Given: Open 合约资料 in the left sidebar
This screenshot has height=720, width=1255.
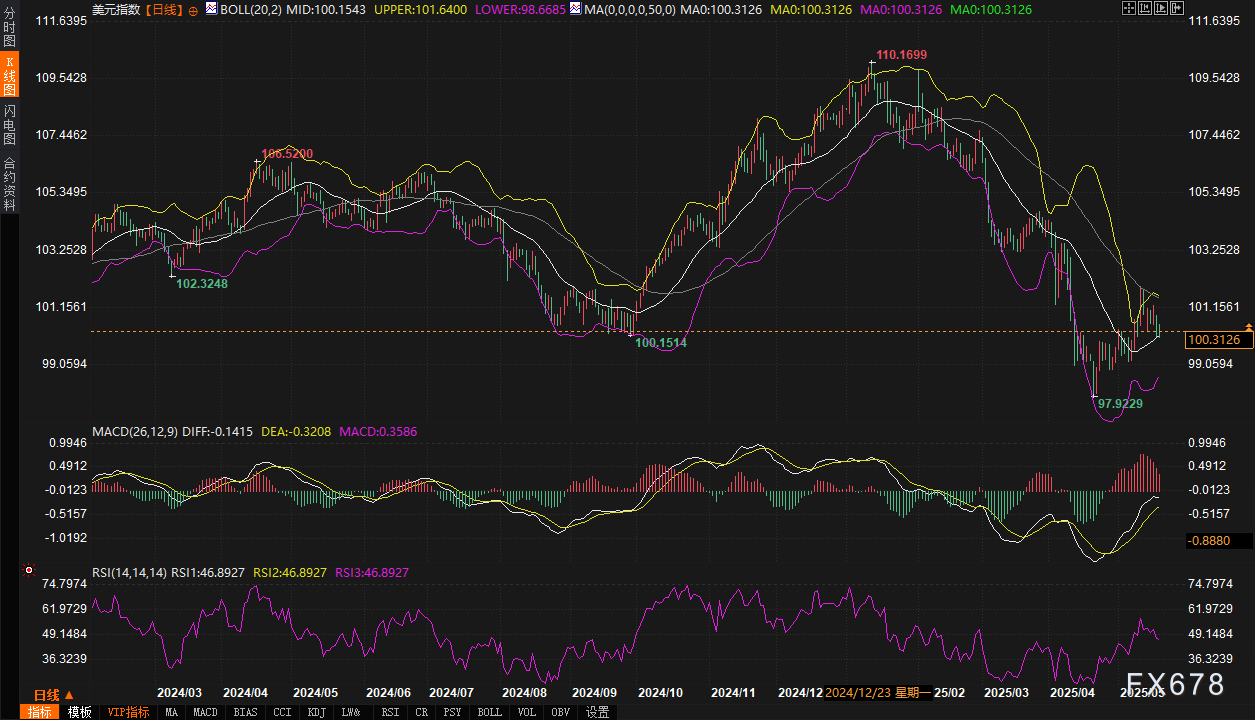Looking at the screenshot, I should click(9, 183).
